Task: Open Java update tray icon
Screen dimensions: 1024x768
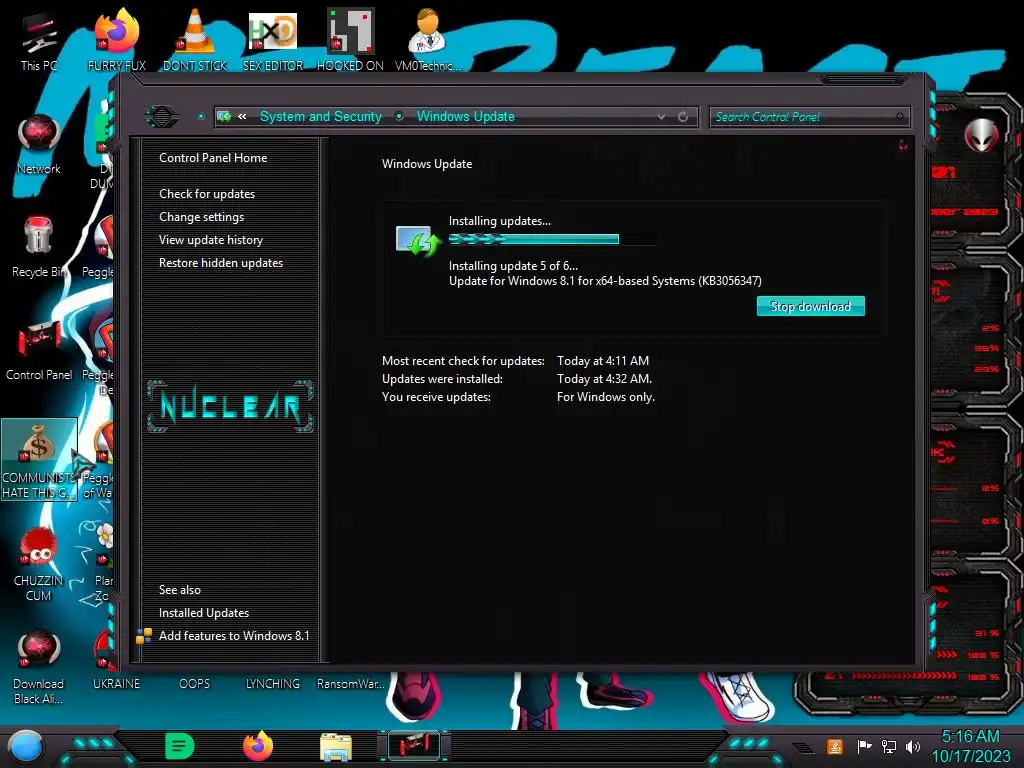Action: (834, 746)
